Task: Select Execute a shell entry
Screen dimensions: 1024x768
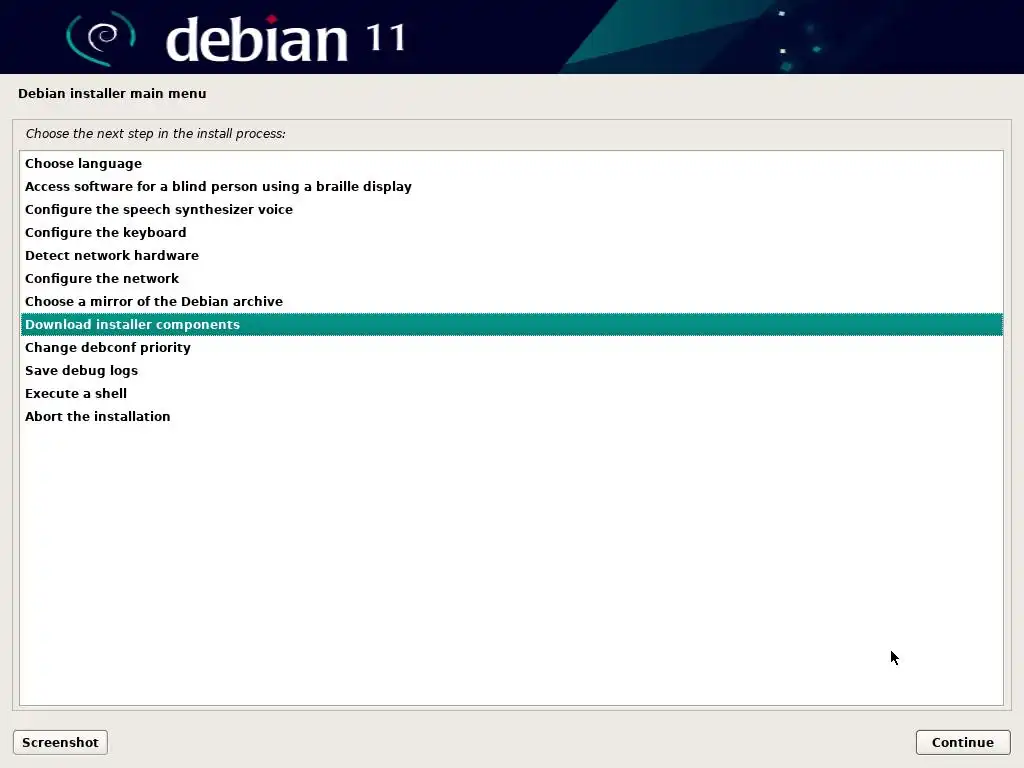Action: [511, 393]
